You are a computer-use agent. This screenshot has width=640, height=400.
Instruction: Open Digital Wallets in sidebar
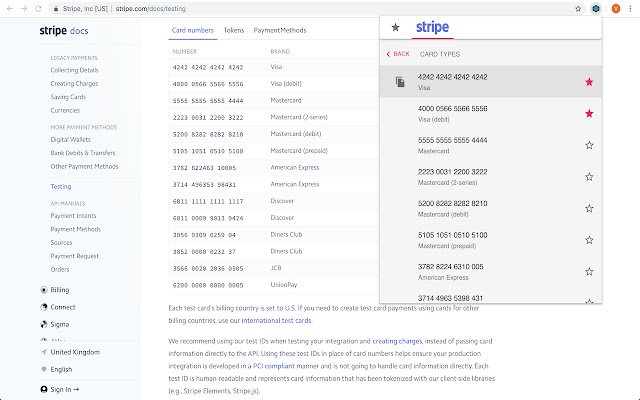[71, 140]
